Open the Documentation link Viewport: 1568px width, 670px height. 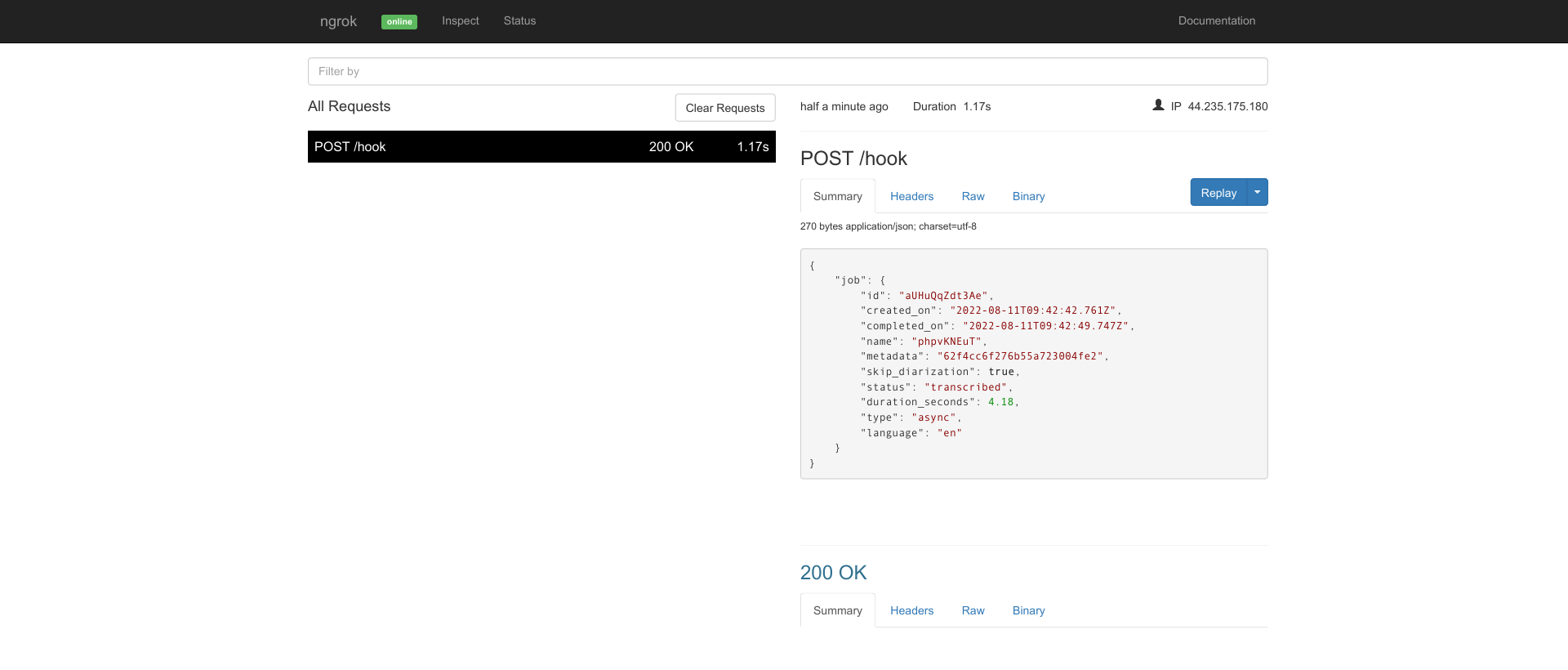tap(1216, 21)
